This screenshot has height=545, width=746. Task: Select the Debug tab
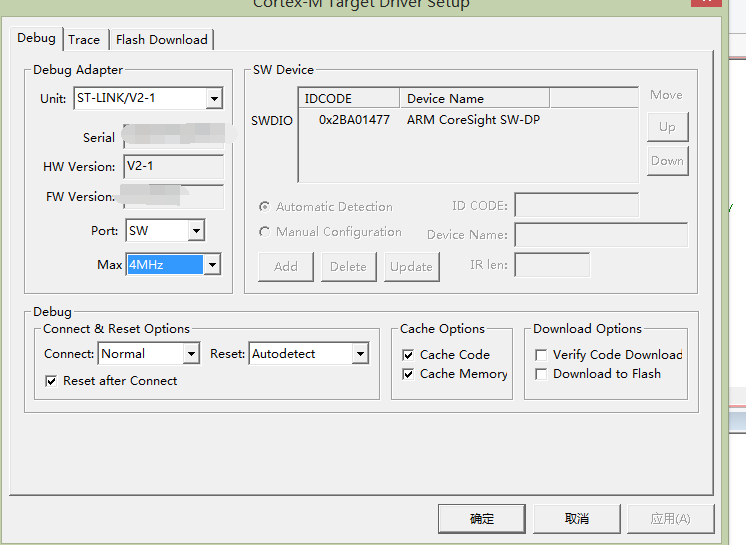tap(37, 38)
